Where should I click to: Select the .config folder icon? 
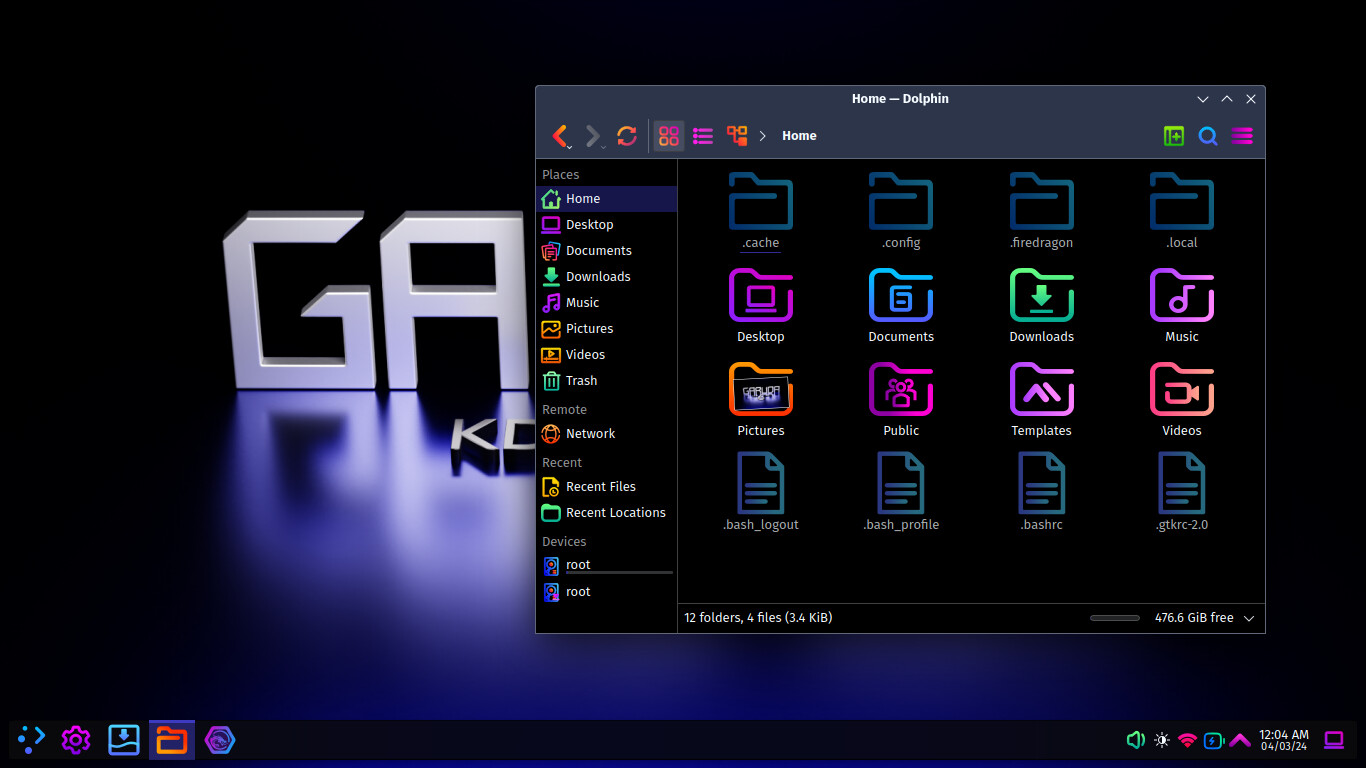901,201
